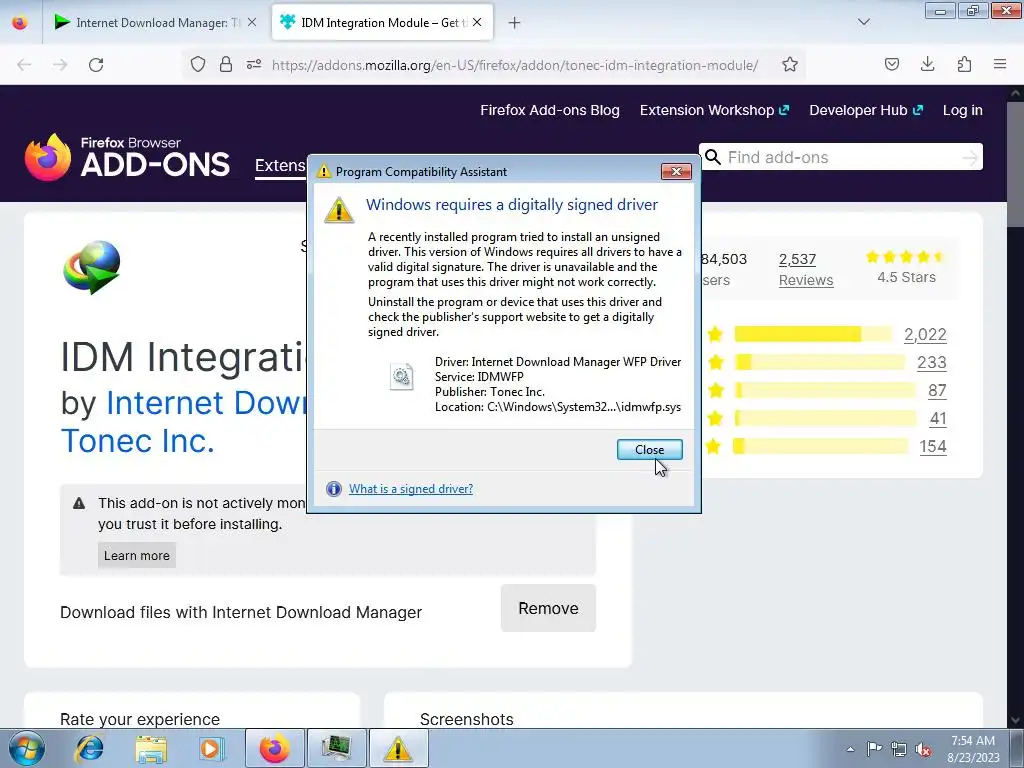This screenshot has width=1024, height=768.
Task: Click the Firefox taskbar button
Action: pyautogui.click(x=274, y=748)
